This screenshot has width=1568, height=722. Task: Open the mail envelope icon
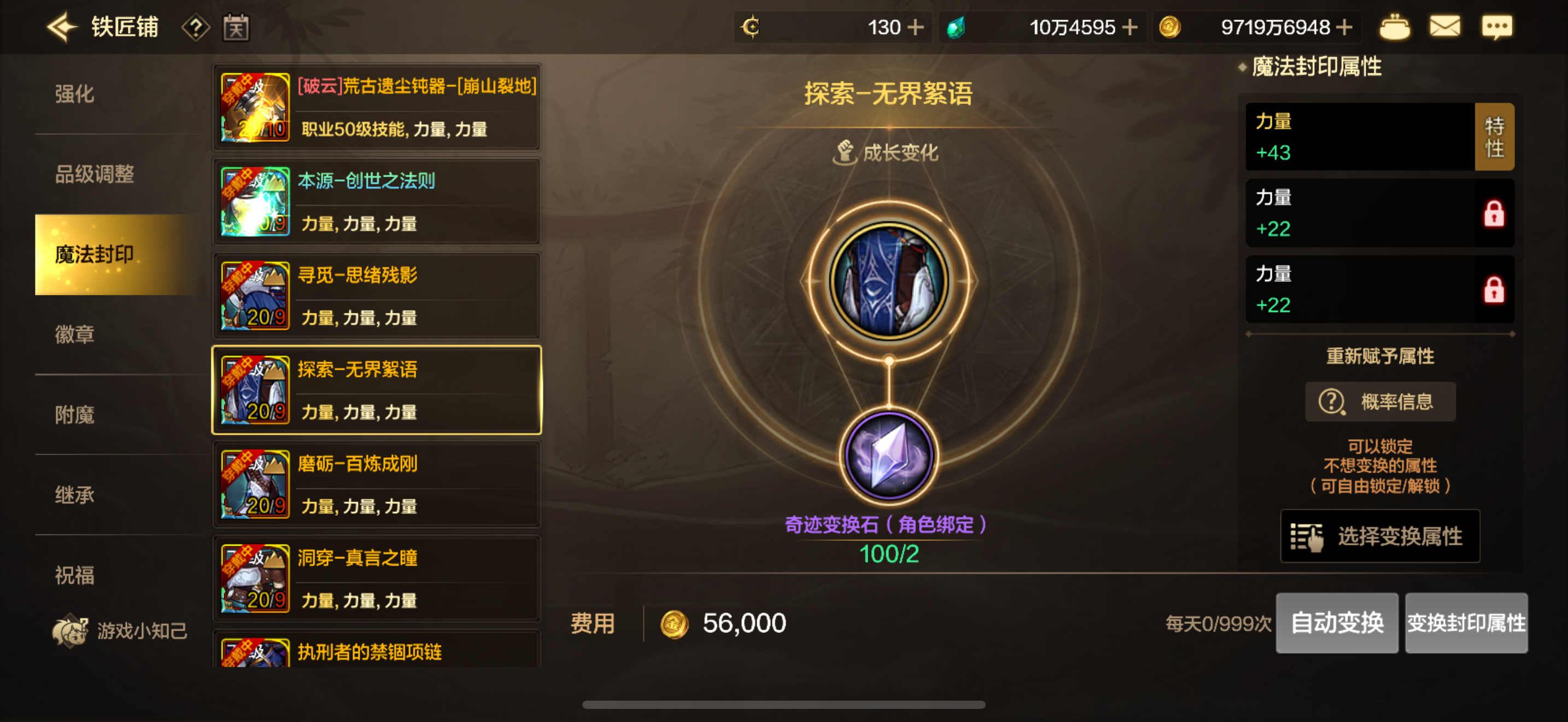1444,27
